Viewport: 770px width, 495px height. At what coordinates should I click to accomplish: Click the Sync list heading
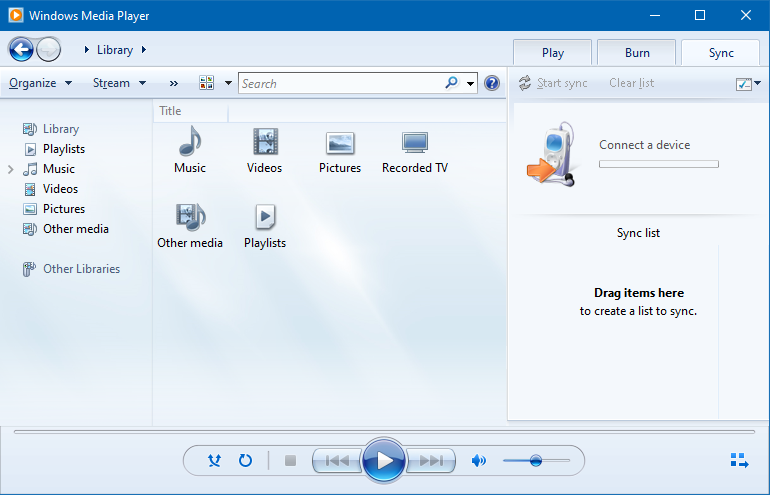click(638, 233)
